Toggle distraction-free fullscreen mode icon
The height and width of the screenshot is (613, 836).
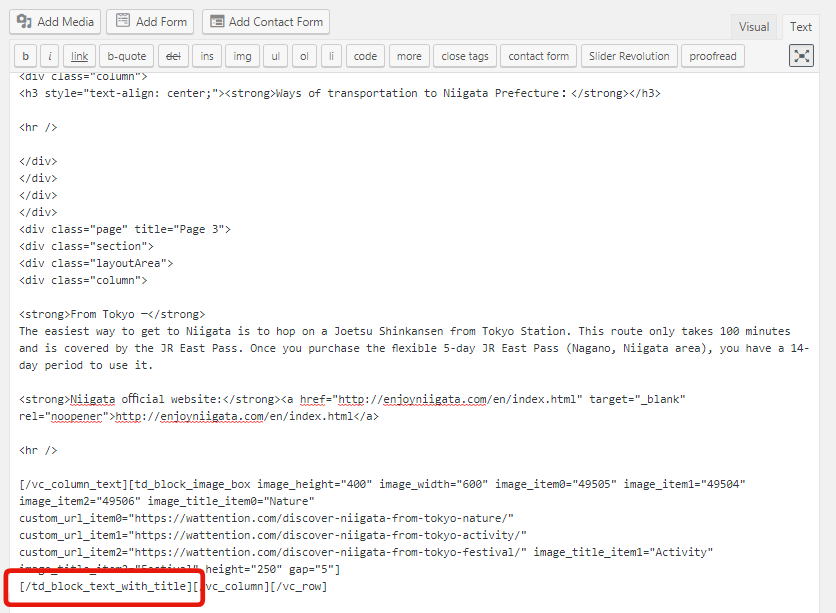click(801, 55)
